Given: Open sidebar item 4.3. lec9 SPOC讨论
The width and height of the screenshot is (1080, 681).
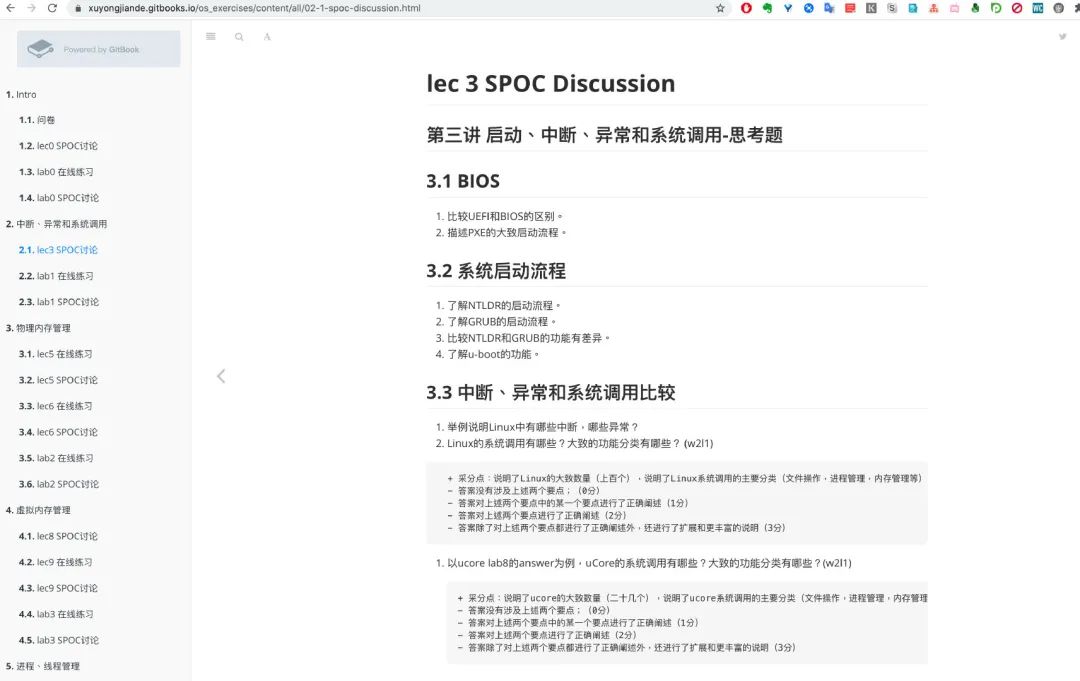Looking at the screenshot, I should pos(59,589).
